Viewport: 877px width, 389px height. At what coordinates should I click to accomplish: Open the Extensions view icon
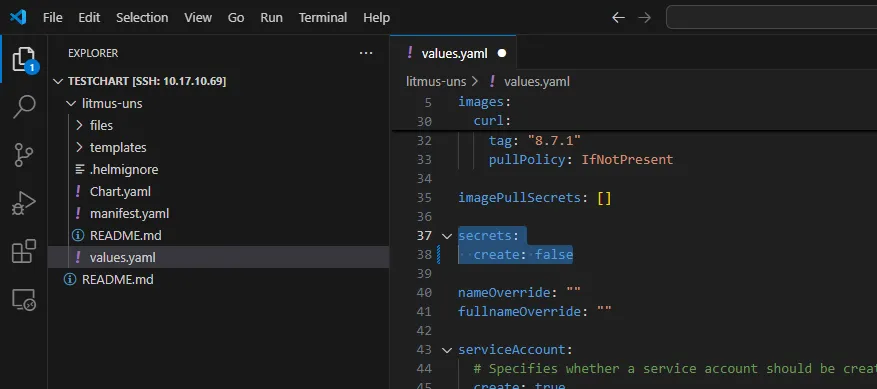click(23, 251)
